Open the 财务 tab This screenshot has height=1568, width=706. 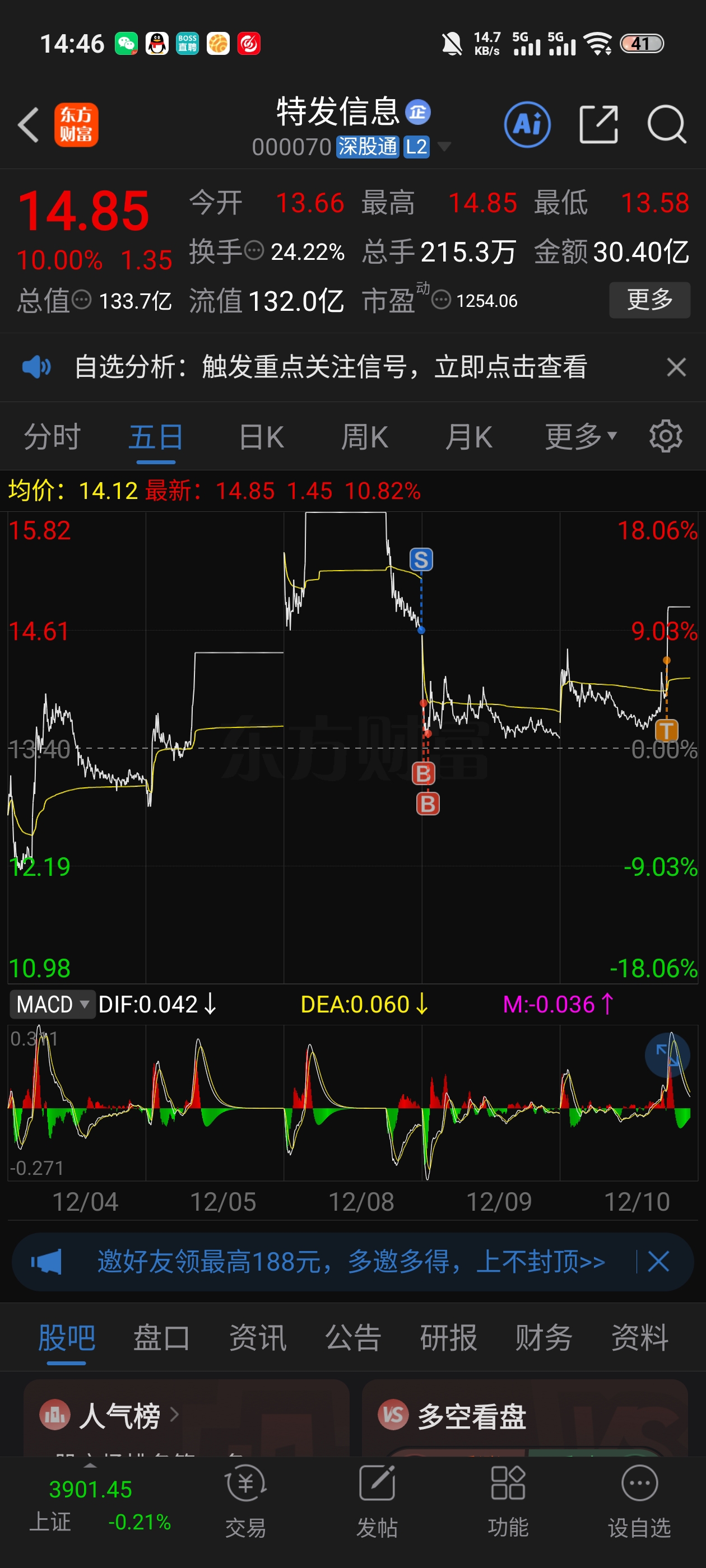[x=544, y=1338]
